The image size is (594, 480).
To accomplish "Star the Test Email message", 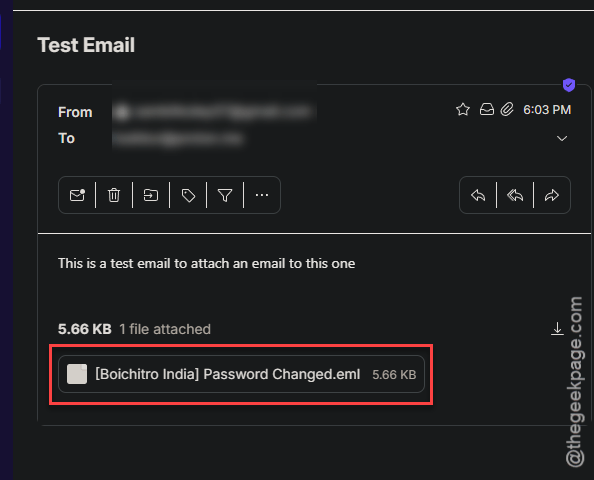I will tap(463, 109).
